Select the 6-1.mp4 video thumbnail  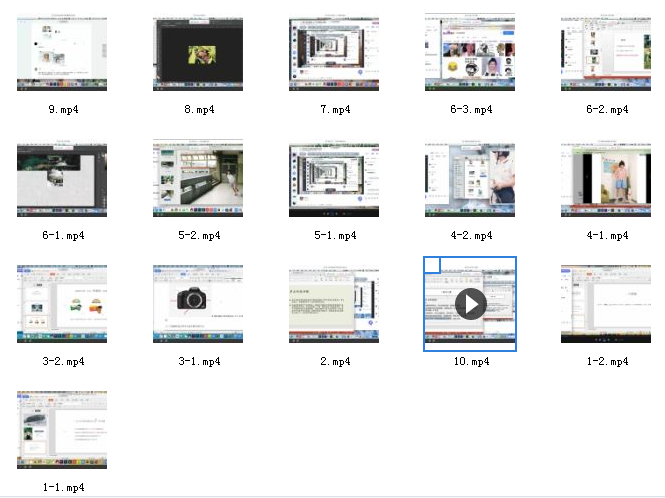tap(62, 180)
